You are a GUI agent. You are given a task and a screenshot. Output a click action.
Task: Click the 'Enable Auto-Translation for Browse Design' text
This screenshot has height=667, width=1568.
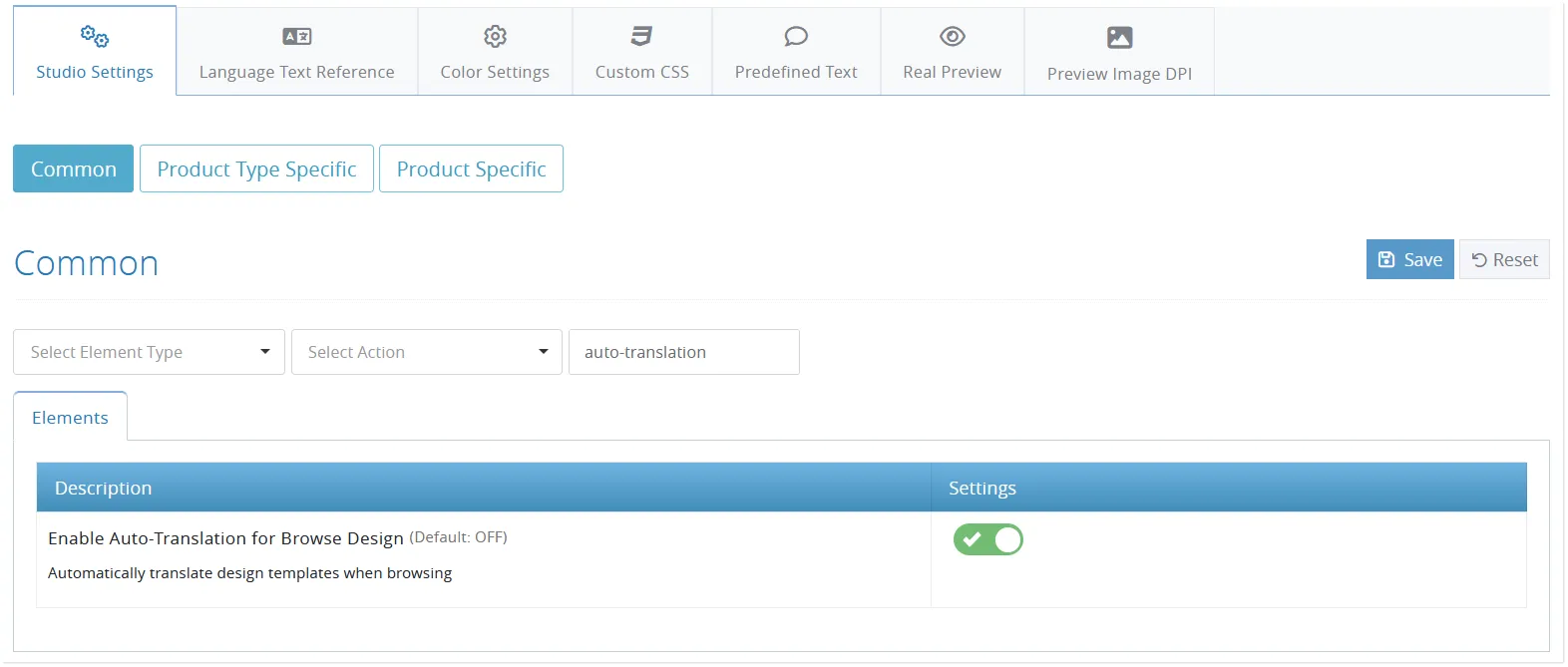[225, 538]
